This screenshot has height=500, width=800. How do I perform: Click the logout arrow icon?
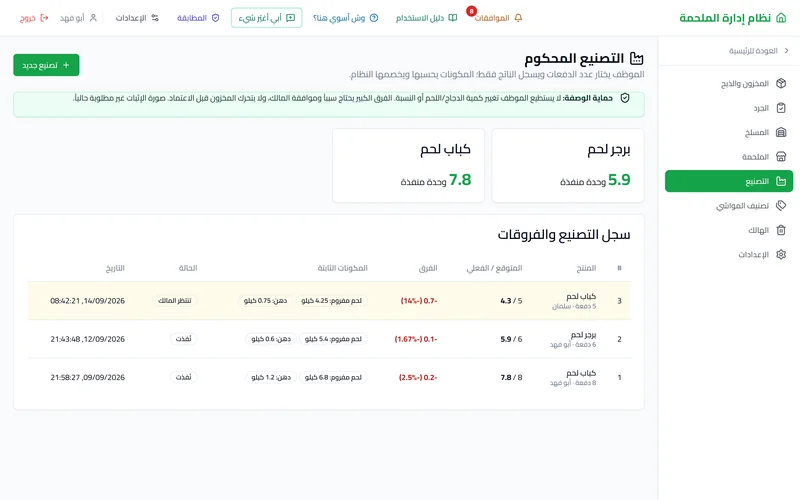click(44, 18)
